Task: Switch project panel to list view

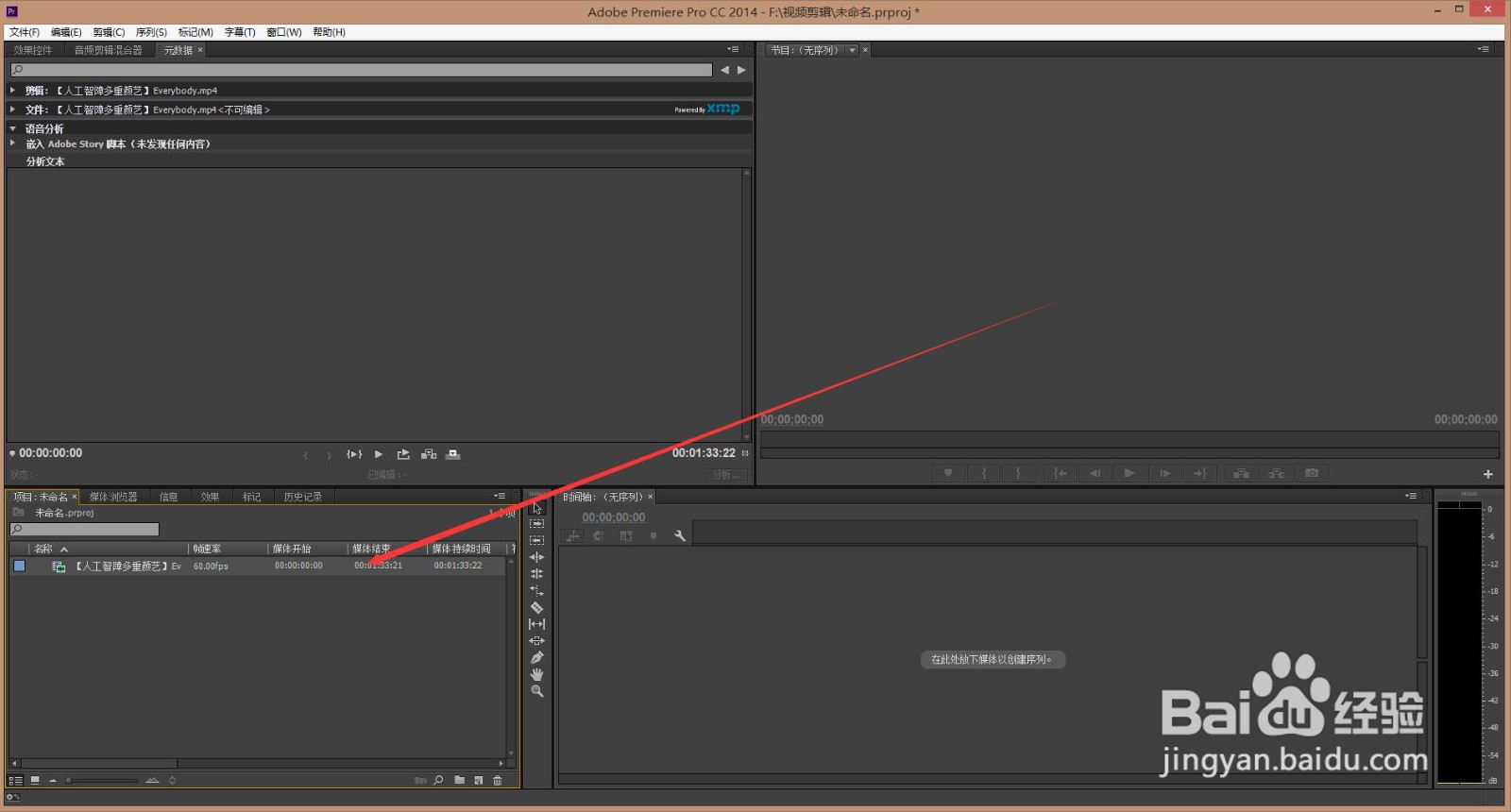Action: click(x=15, y=780)
